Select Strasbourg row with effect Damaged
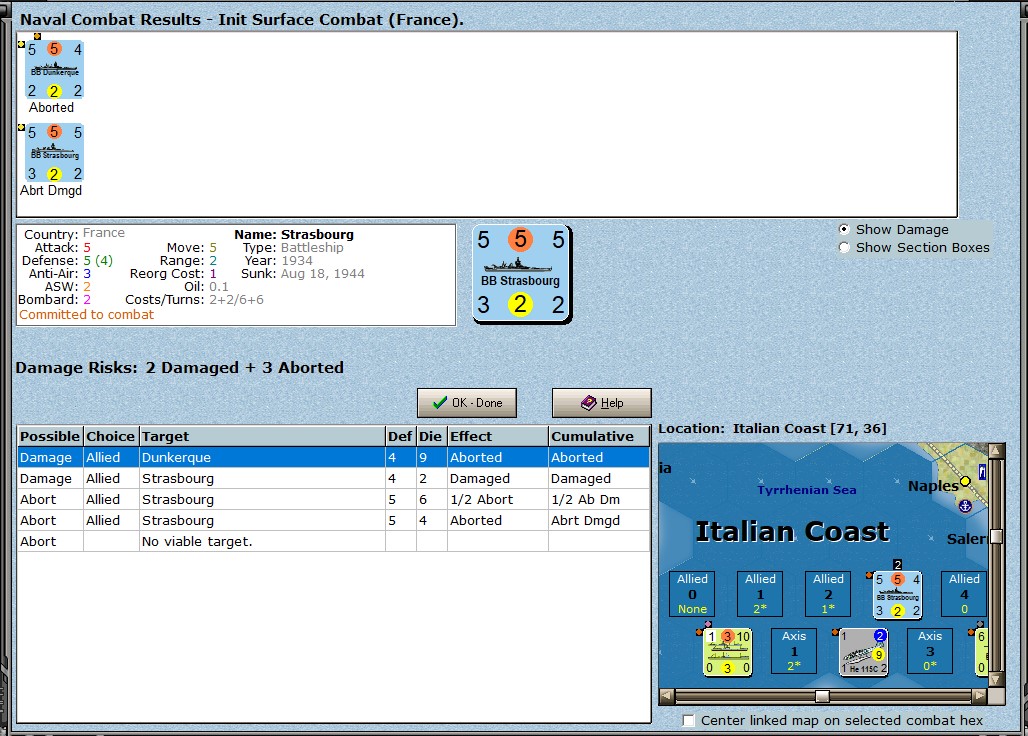This screenshot has height=736, width=1028. click(x=334, y=478)
